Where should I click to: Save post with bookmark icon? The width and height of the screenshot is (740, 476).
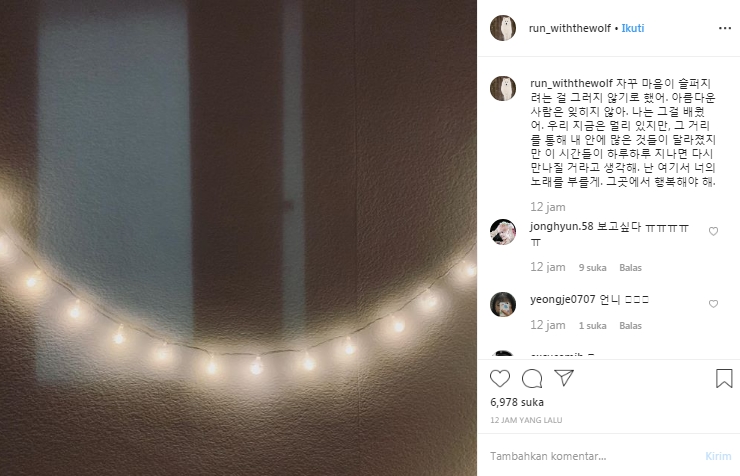(x=724, y=378)
